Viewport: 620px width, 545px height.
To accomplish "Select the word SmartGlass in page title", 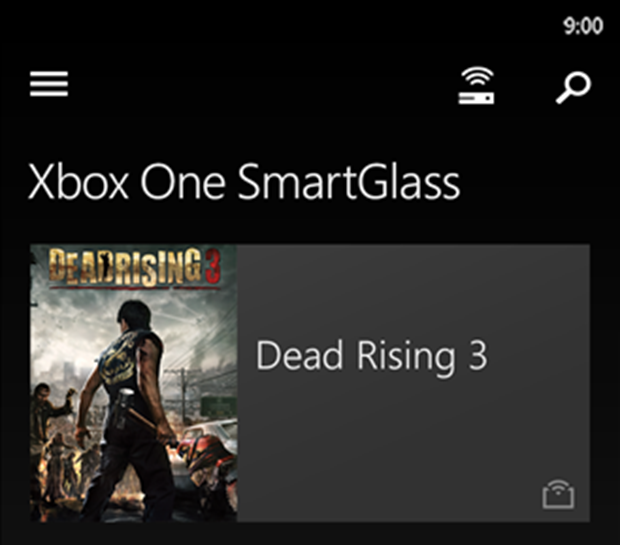I will click(x=349, y=182).
